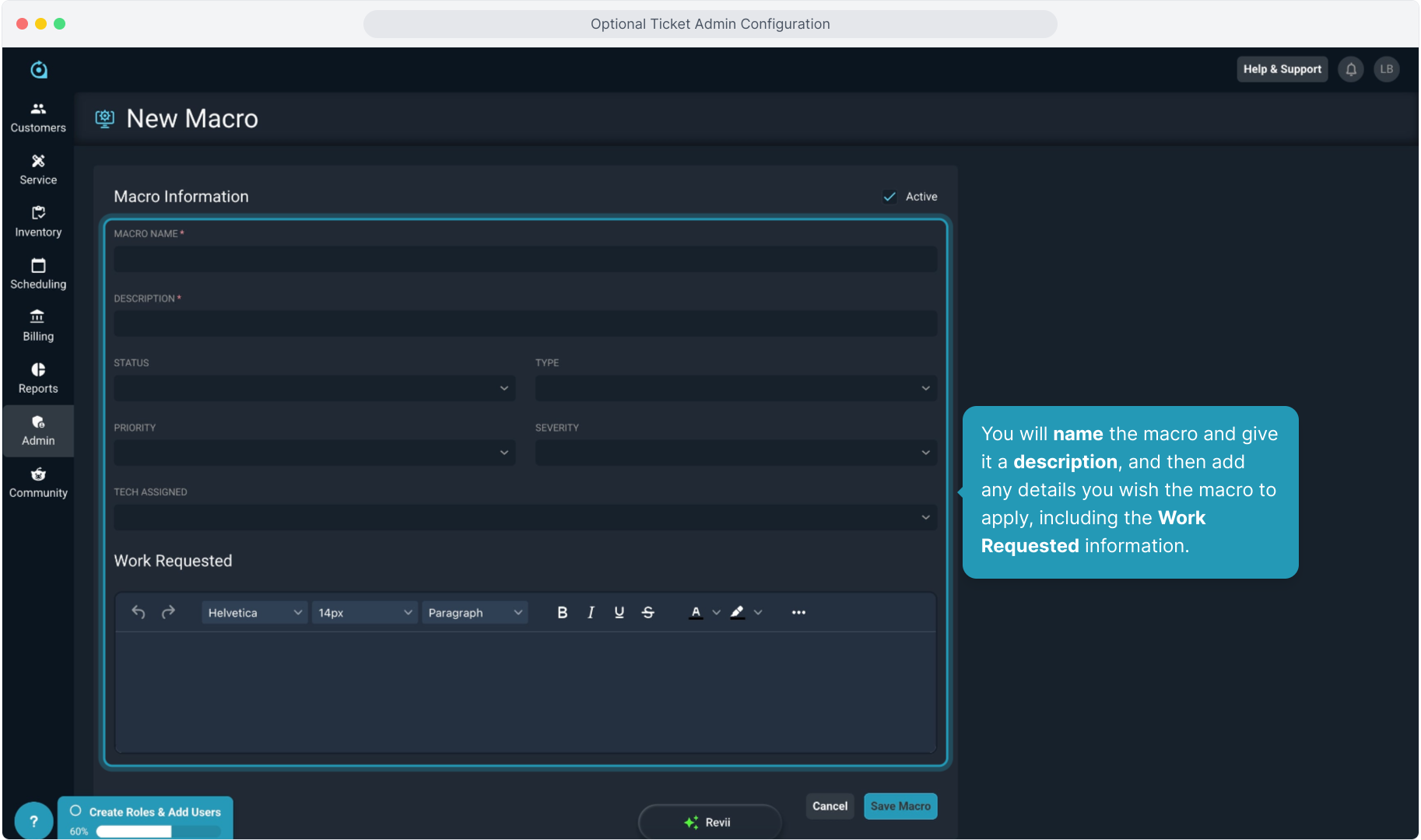Redo the editor action
The image size is (1421, 840).
(x=168, y=612)
